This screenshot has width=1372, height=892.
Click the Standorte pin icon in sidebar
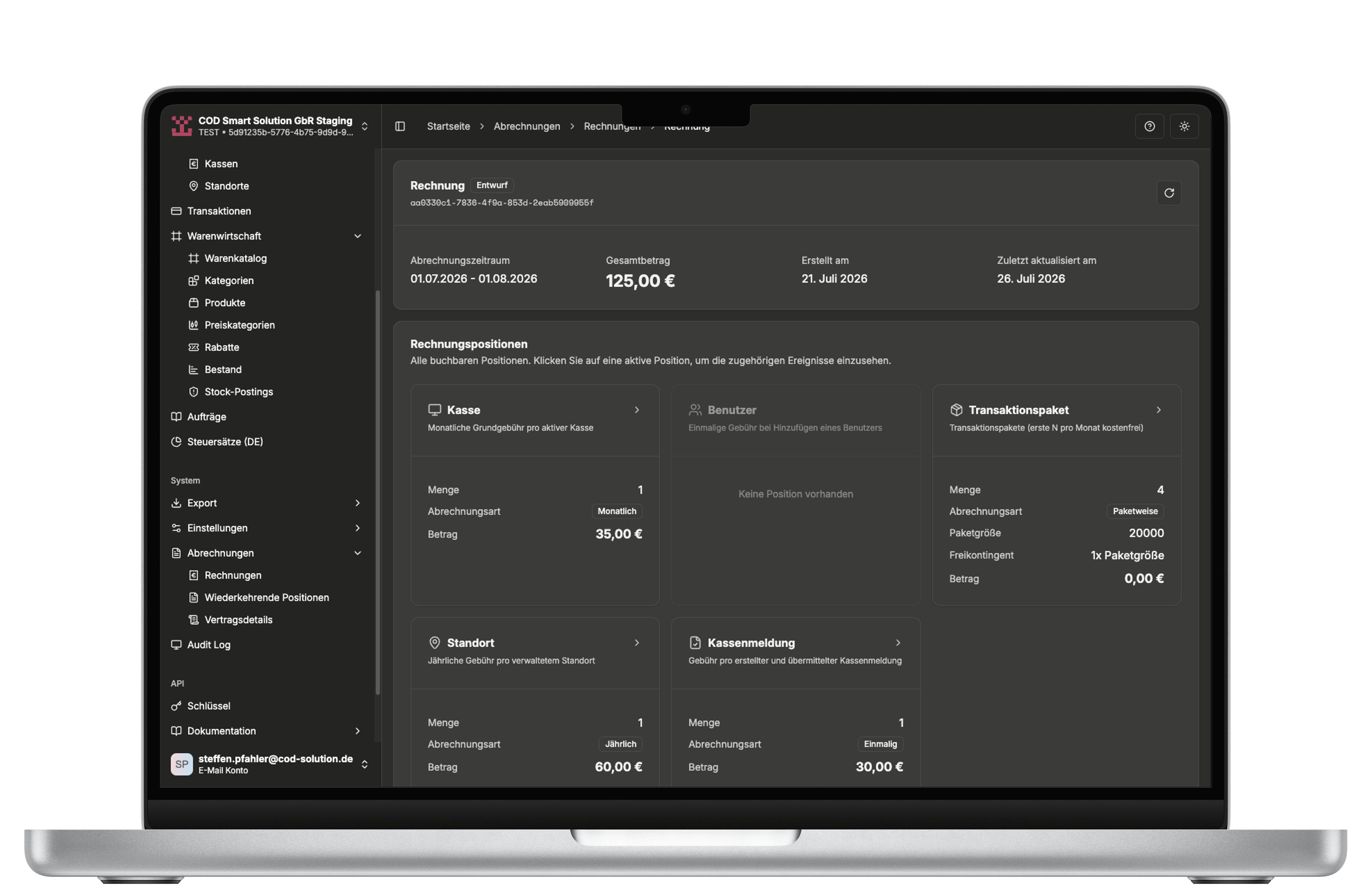coord(194,186)
